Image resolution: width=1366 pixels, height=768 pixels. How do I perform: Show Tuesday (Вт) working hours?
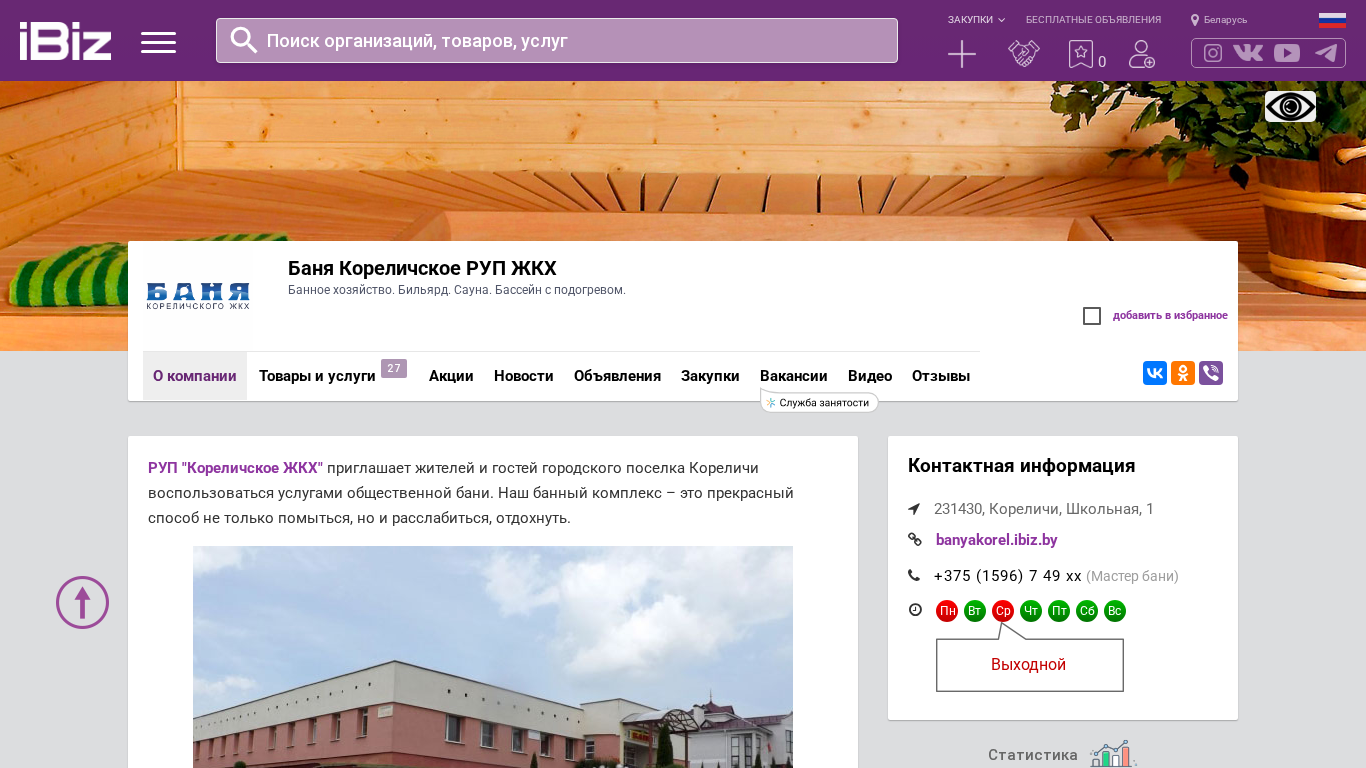[x=975, y=611]
